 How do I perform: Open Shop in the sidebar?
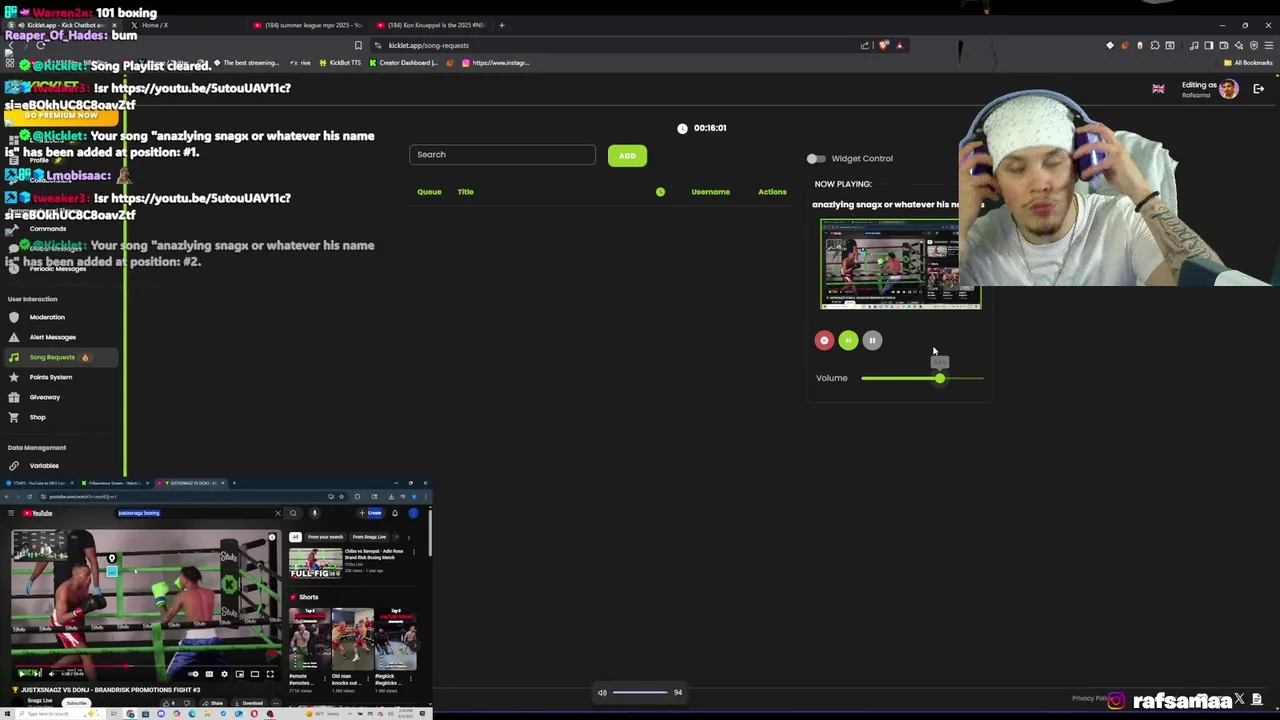(x=37, y=417)
